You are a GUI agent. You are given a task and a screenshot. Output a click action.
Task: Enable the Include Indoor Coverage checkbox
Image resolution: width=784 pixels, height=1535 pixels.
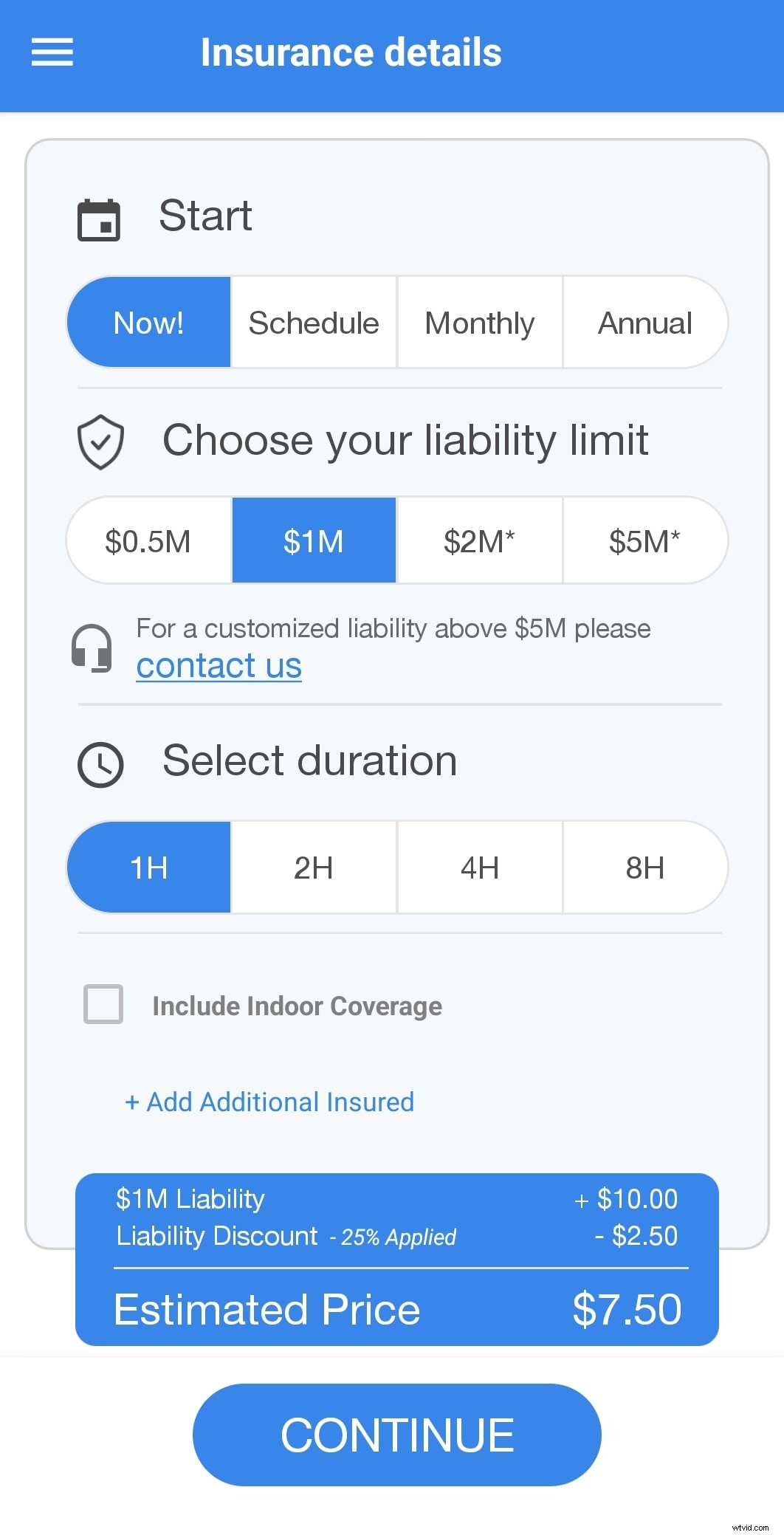point(103,1004)
